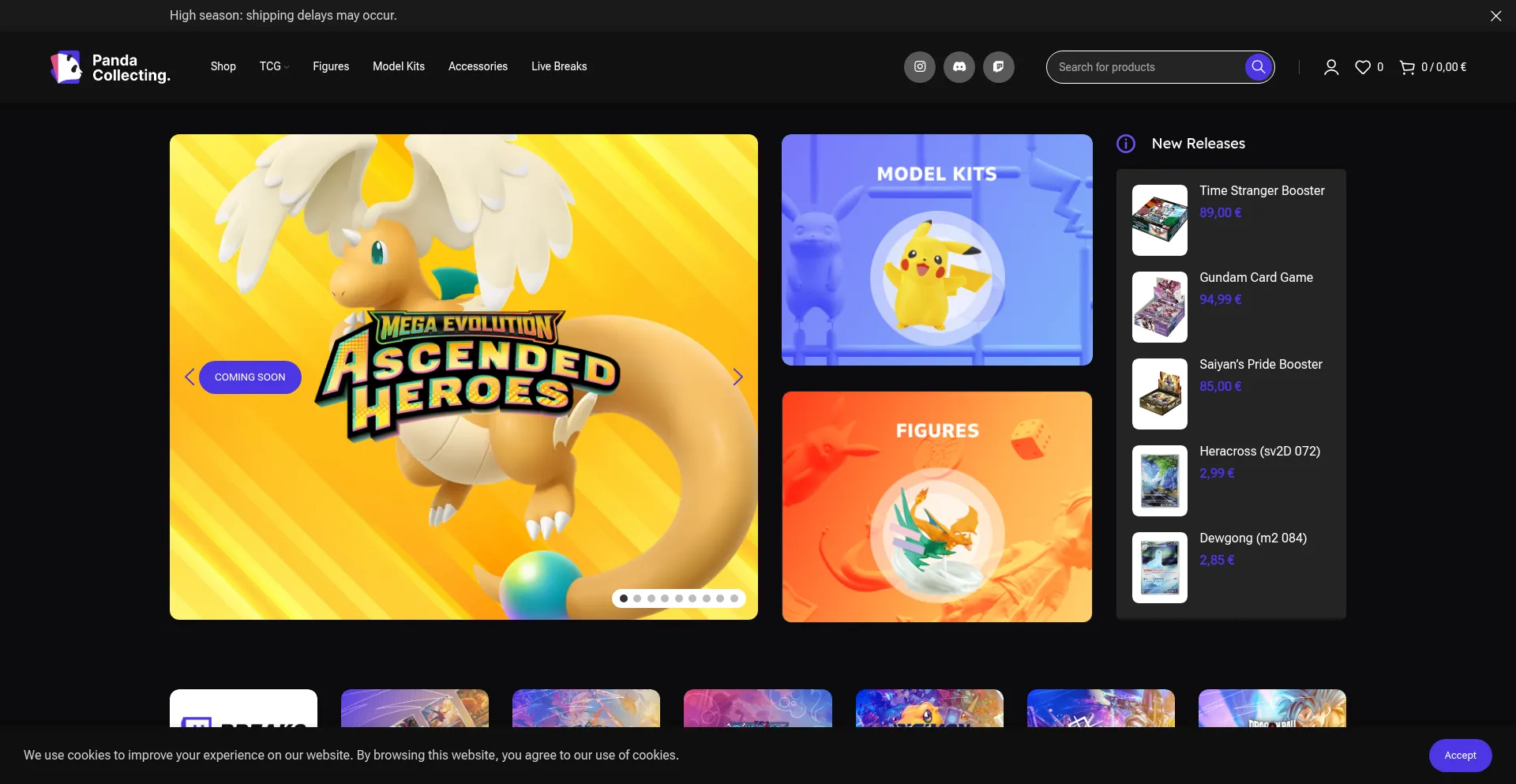Image resolution: width=1516 pixels, height=784 pixels.
Task: Open the Live Breaks menu item
Action: tap(558, 66)
